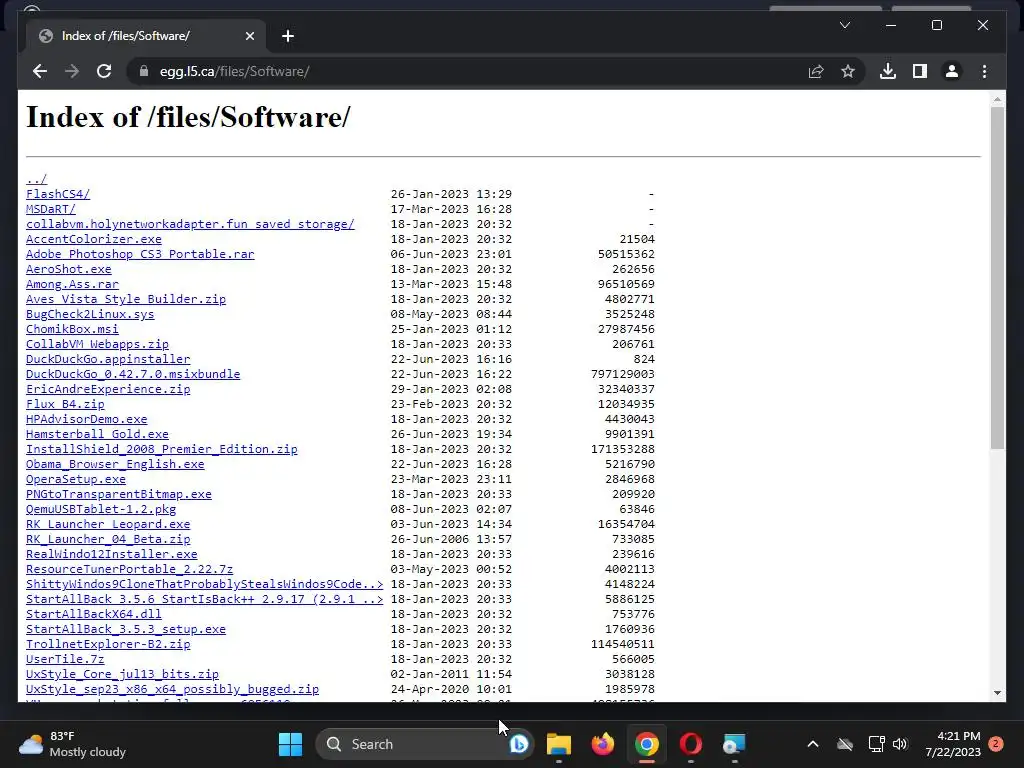1024x768 pixels.
Task: Show hidden system tray icons
Action: coord(812,744)
